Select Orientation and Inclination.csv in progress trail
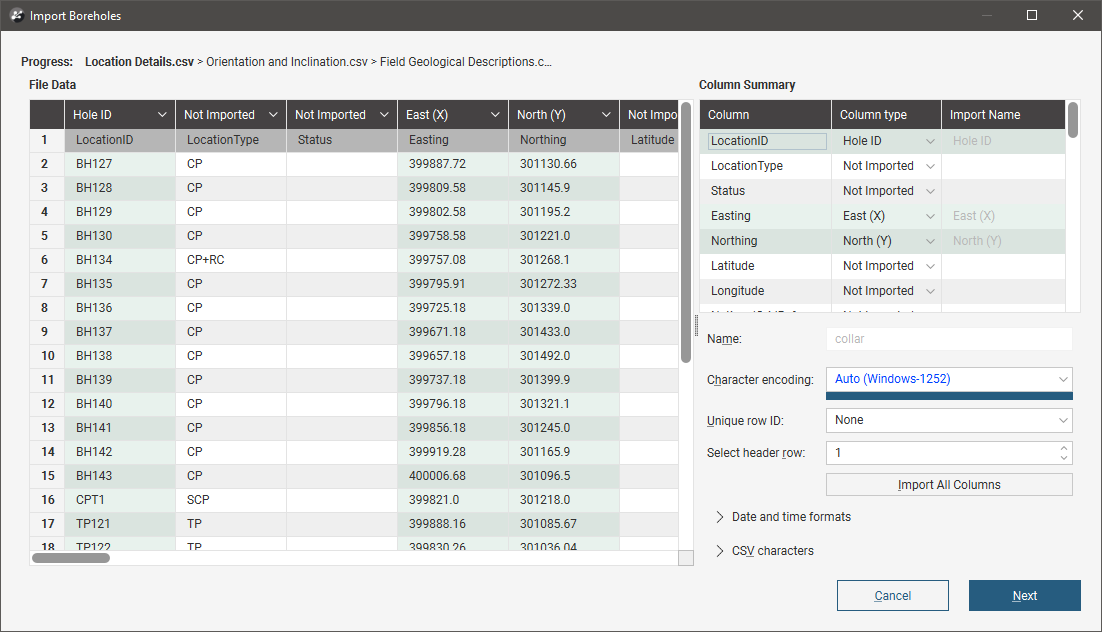 284,62
